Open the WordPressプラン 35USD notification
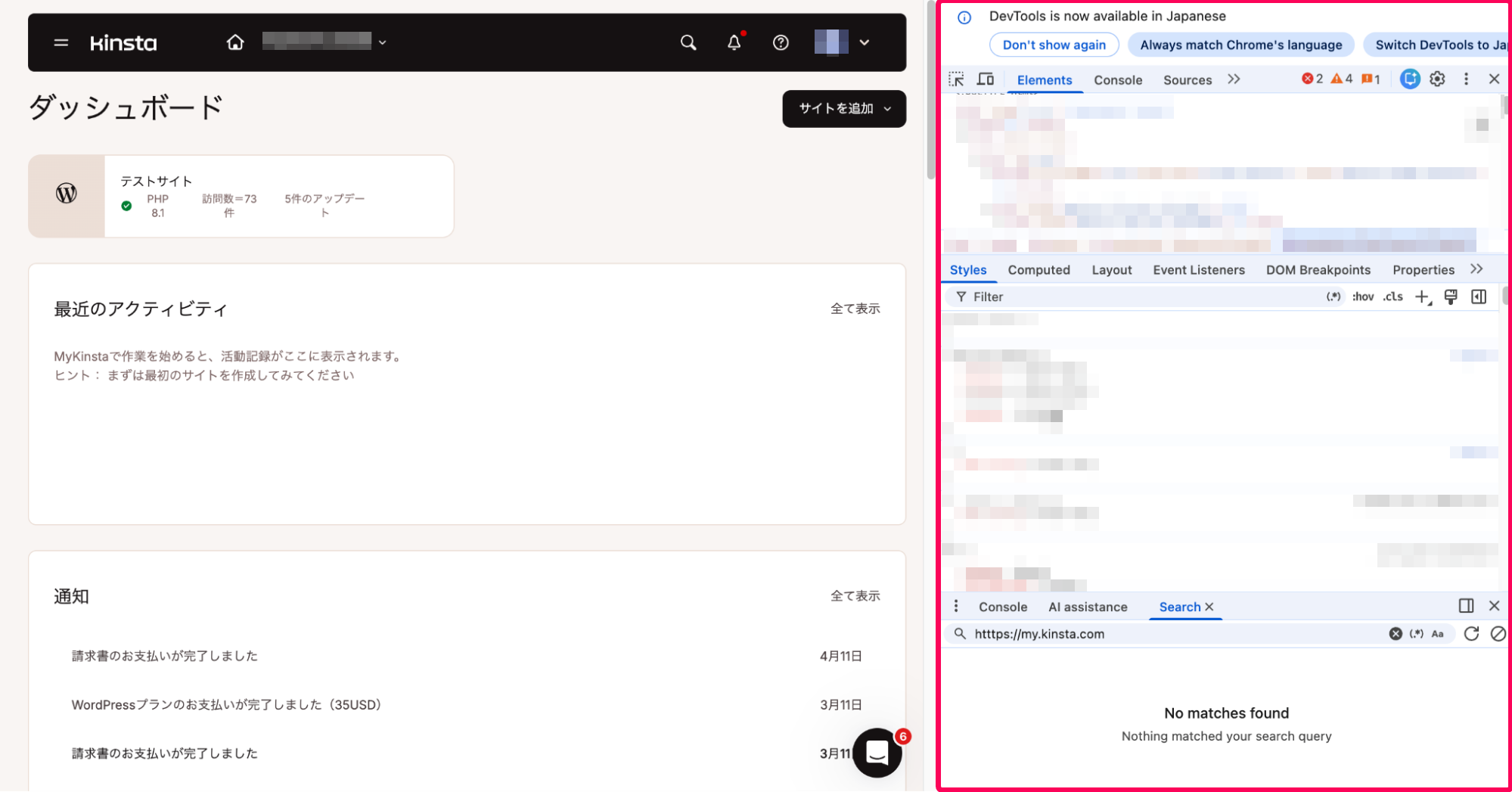This screenshot has width=1512, height=792. pos(467,704)
